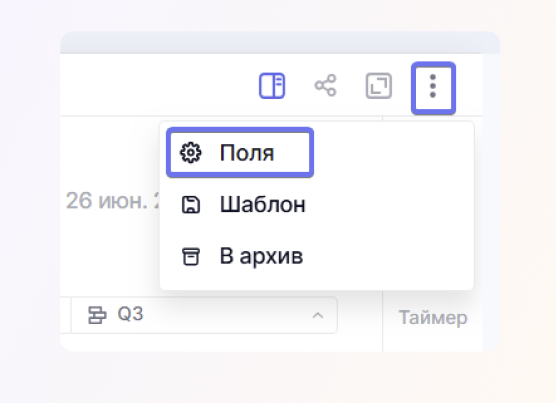Click the partially visible field left of Q3
Screen dimensions: 556x403
pyautogui.click(x=65, y=315)
